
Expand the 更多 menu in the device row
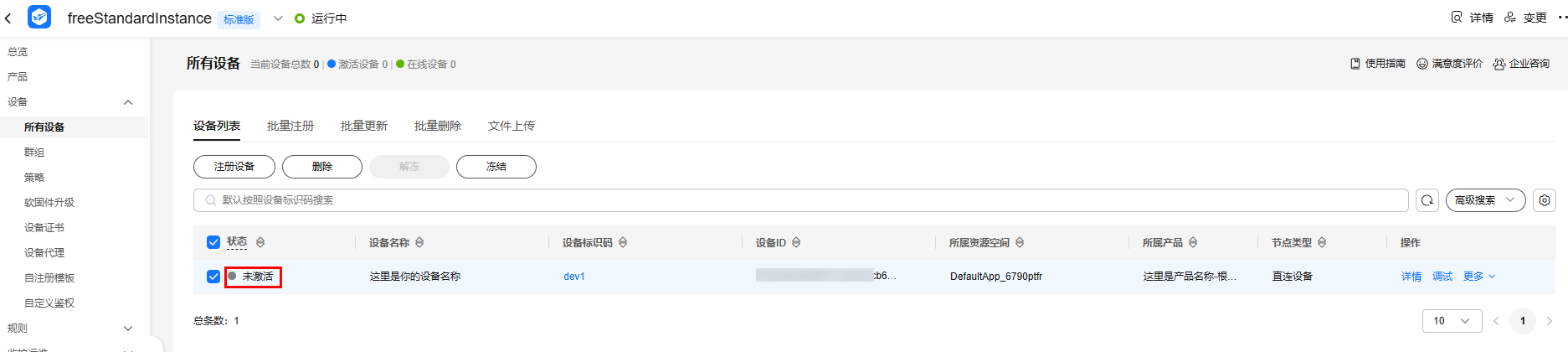click(1478, 276)
